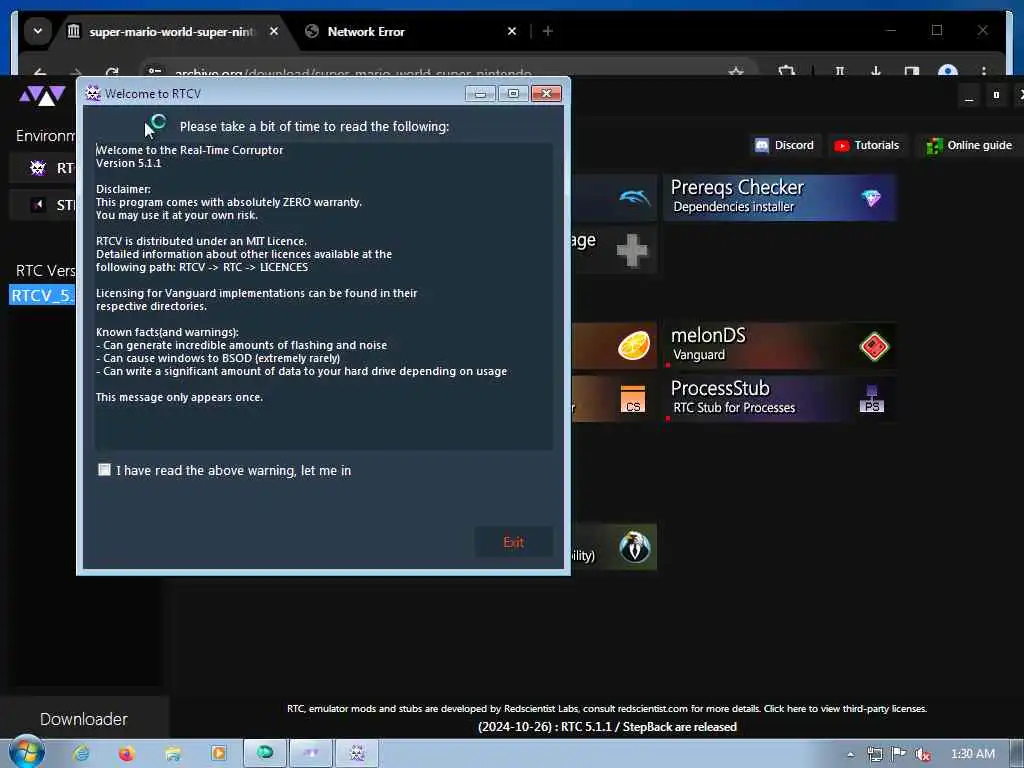Click the Prereqs Checker diamond icon
The height and width of the screenshot is (768, 1024).
[x=871, y=197]
